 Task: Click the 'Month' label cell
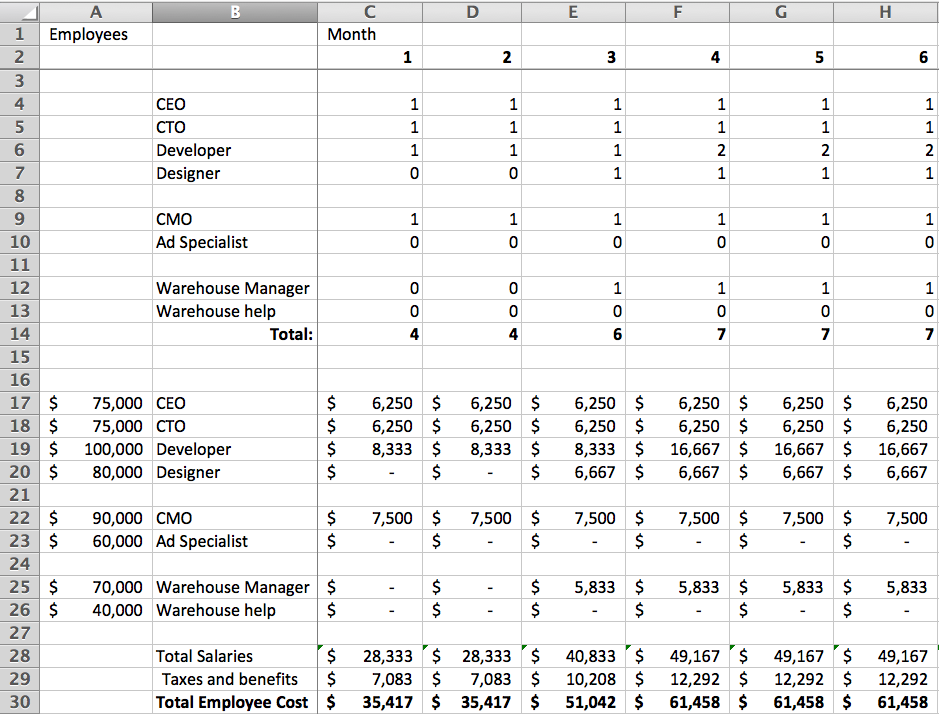coord(370,34)
